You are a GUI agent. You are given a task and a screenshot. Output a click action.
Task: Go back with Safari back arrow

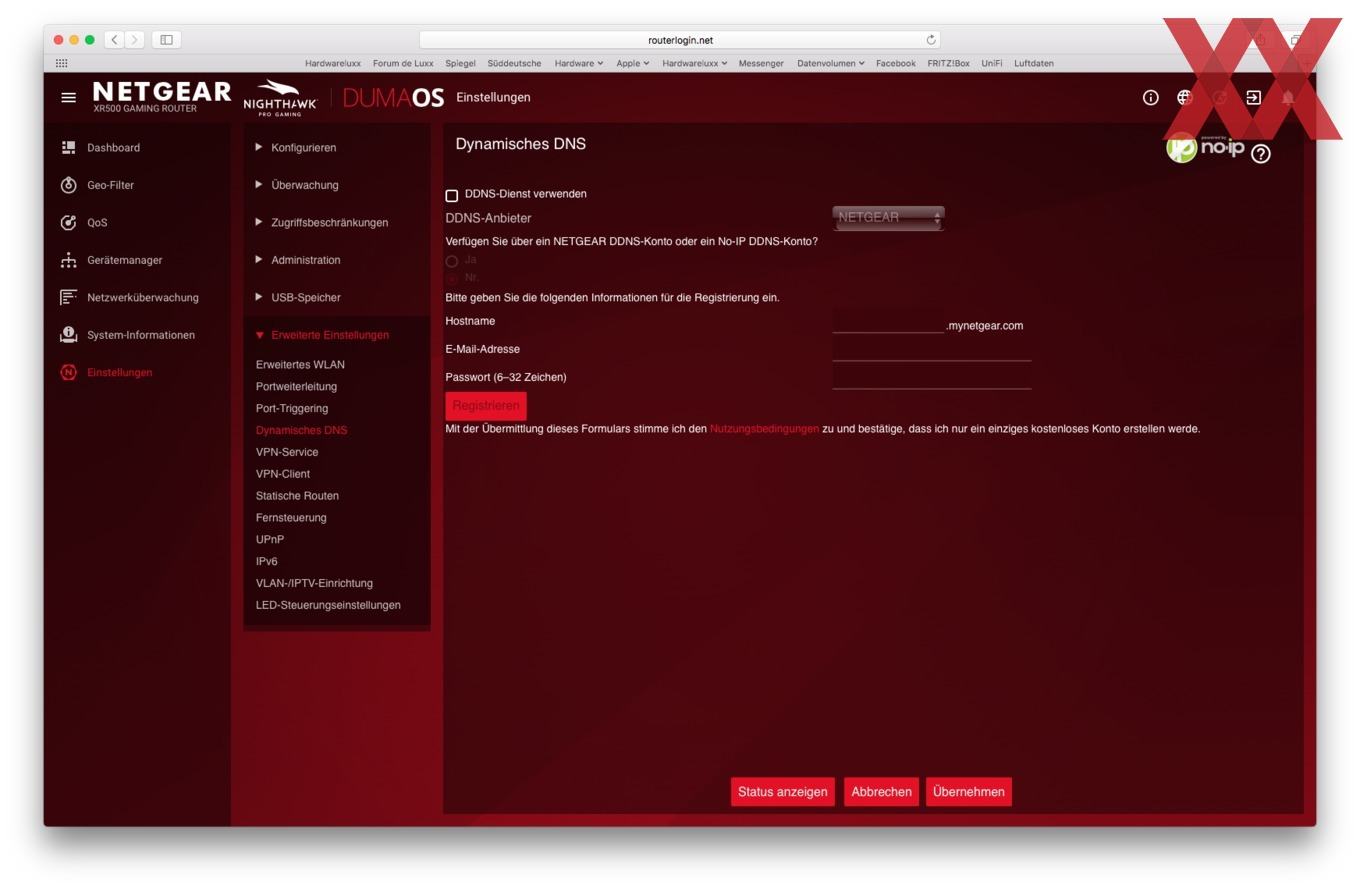pos(115,40)
